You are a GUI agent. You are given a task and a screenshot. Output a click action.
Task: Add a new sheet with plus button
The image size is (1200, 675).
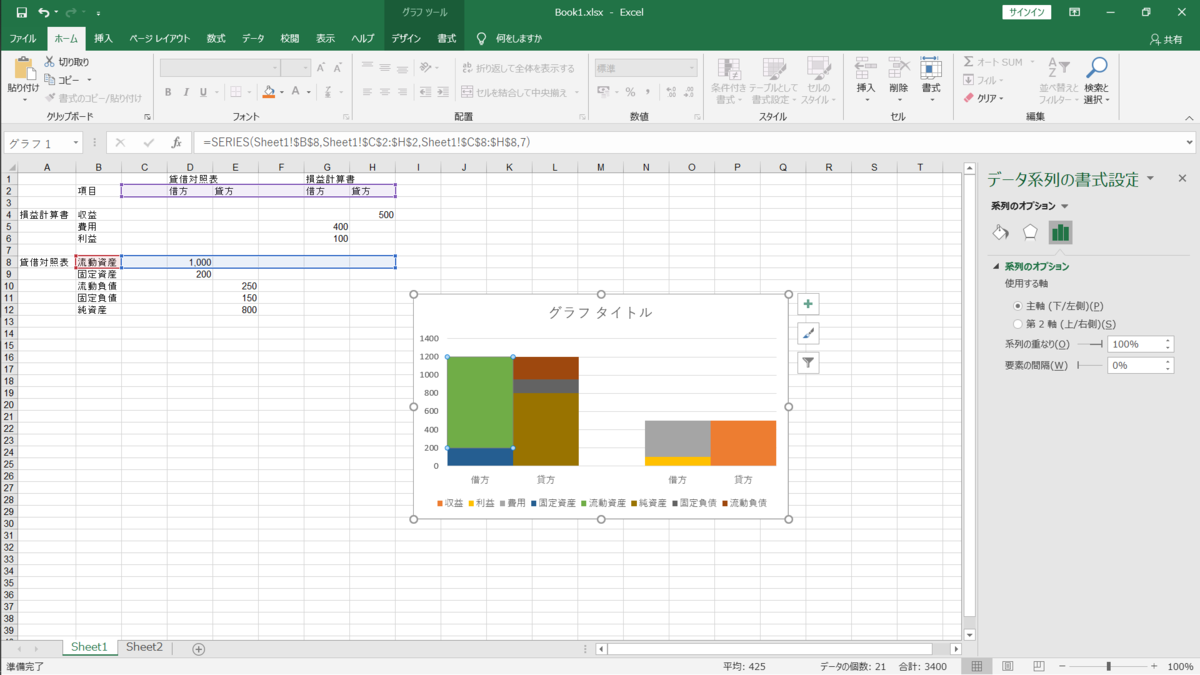tap(198, 649)
